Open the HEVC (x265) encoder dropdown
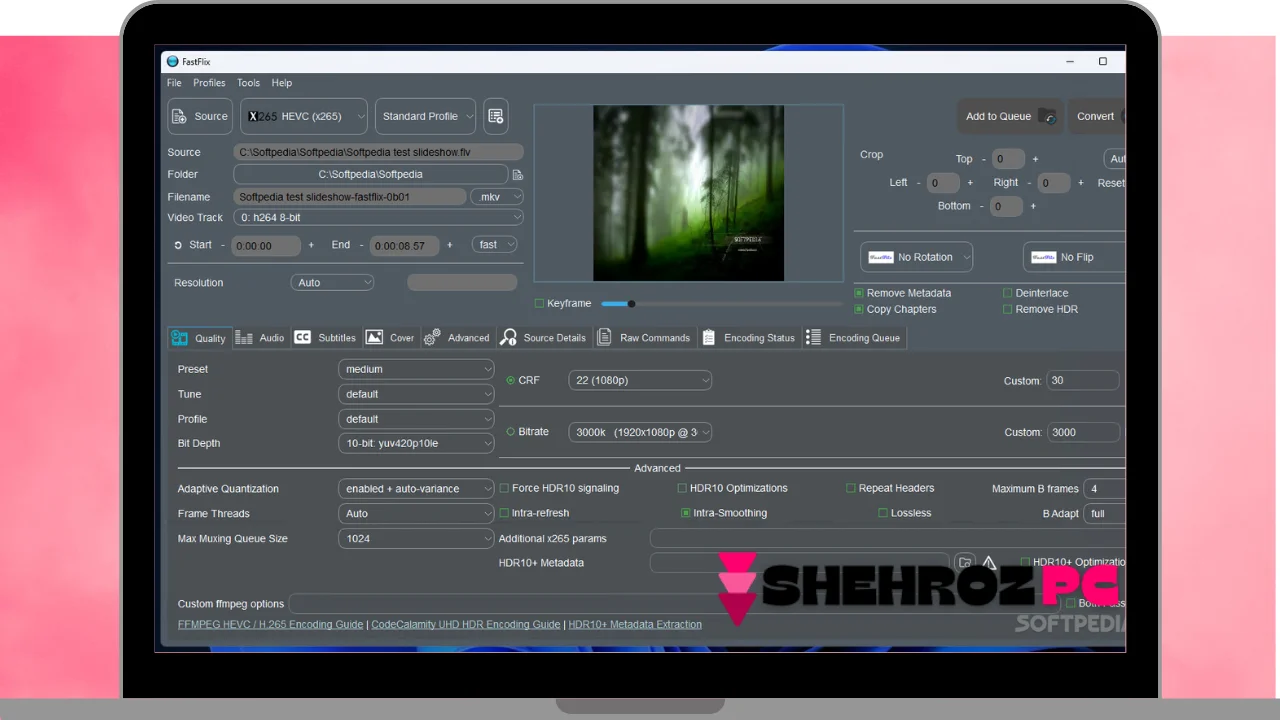The width and height of the screenshot is (1280, 720). pyautogui.click(x=303, y=116)
